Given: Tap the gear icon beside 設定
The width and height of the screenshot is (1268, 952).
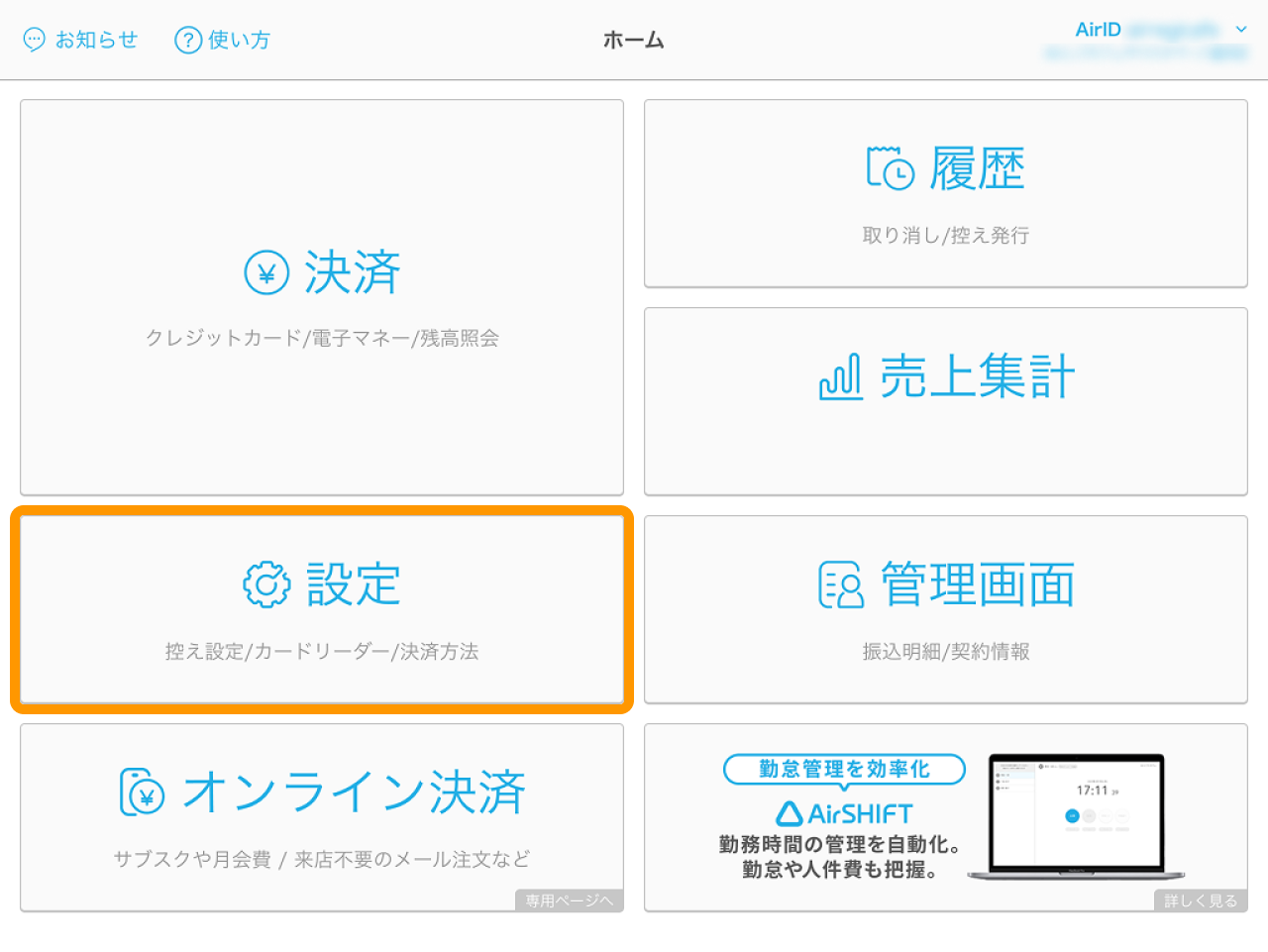Looking at the screenshot, I should click(266, 584).
